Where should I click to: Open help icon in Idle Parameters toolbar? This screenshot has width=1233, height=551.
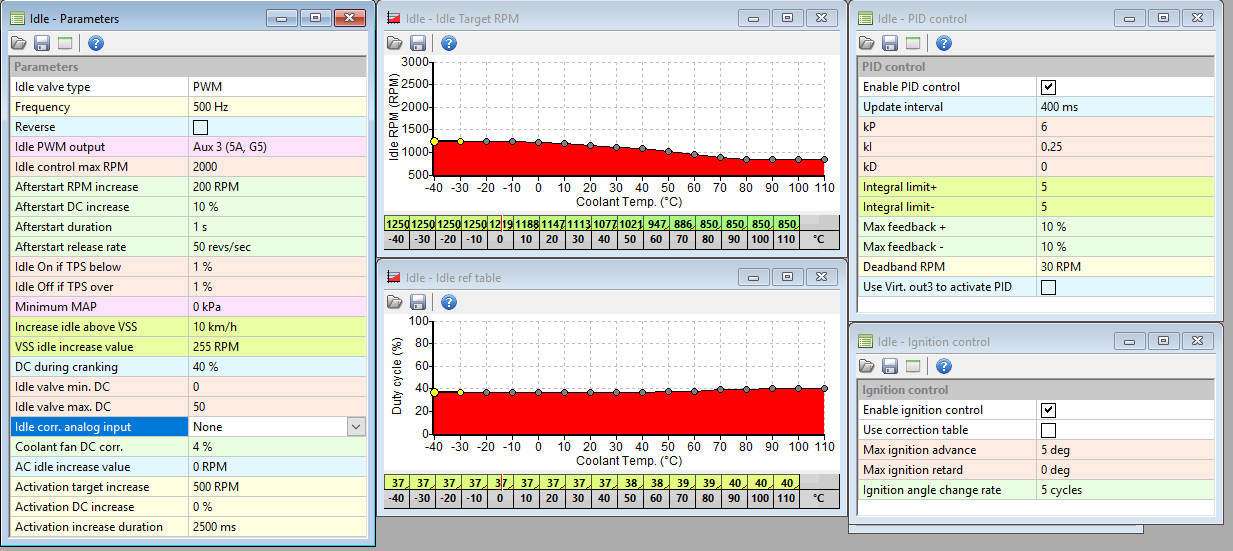[96, 43]
